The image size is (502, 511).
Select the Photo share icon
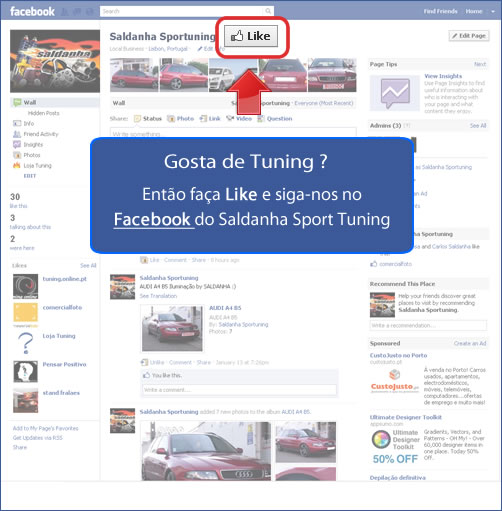tap(171, 119)
